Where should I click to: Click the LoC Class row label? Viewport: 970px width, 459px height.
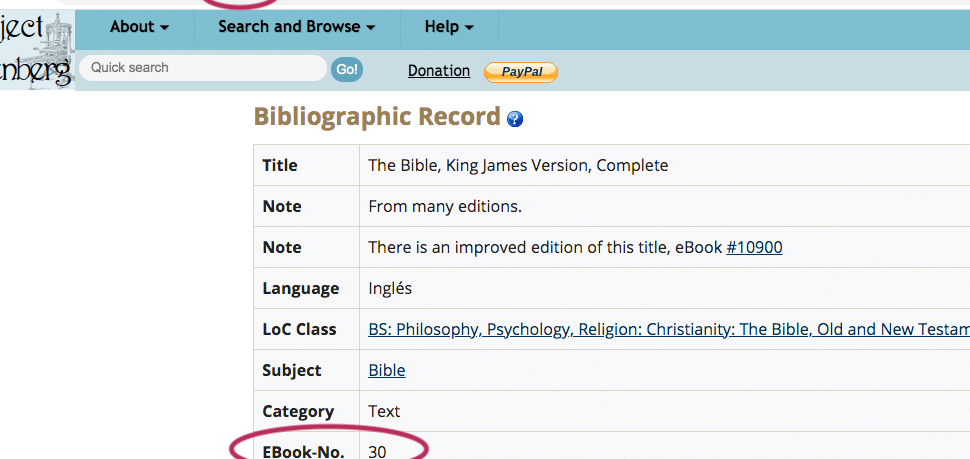299,329
